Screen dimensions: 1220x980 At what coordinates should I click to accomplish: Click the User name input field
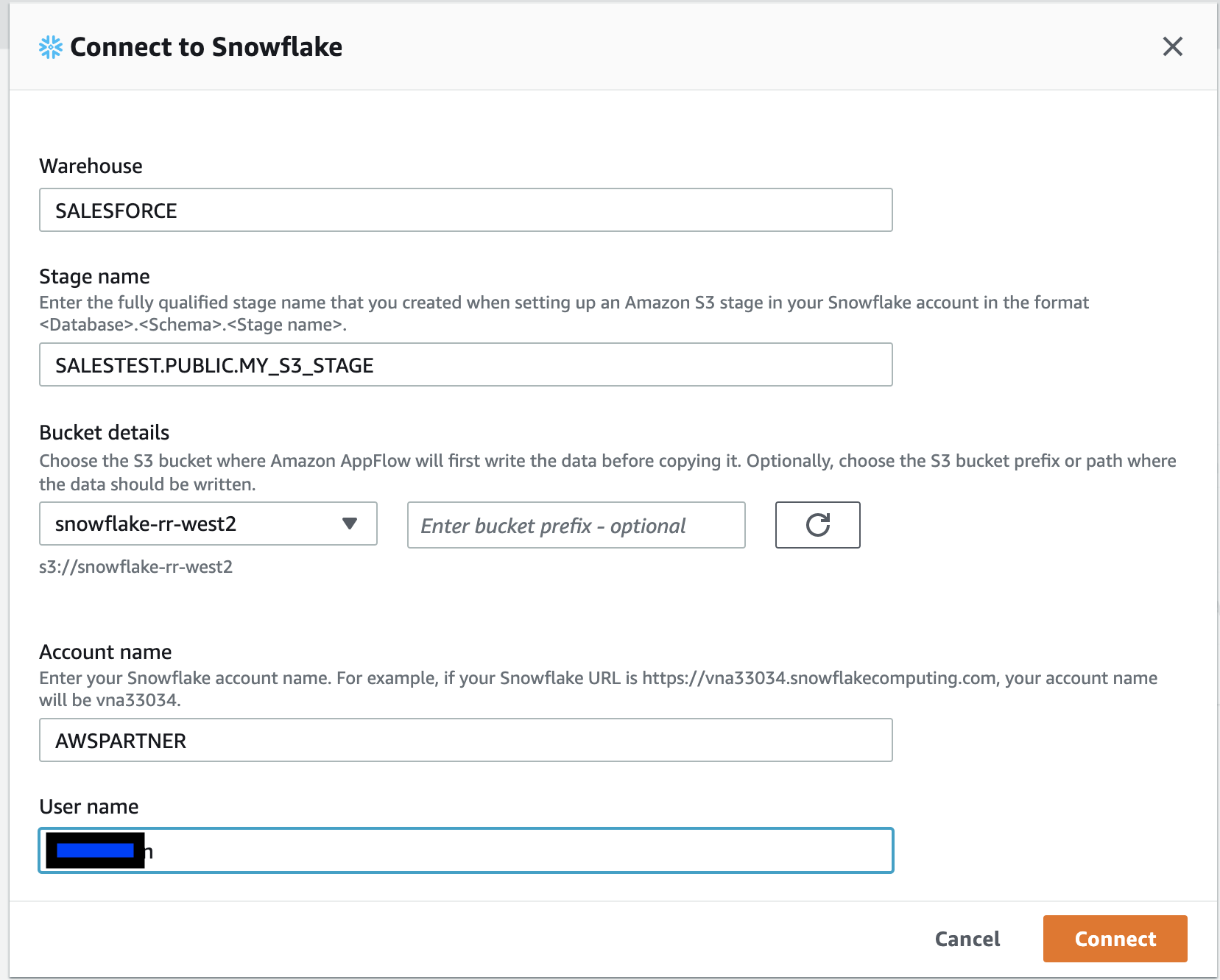515,851
